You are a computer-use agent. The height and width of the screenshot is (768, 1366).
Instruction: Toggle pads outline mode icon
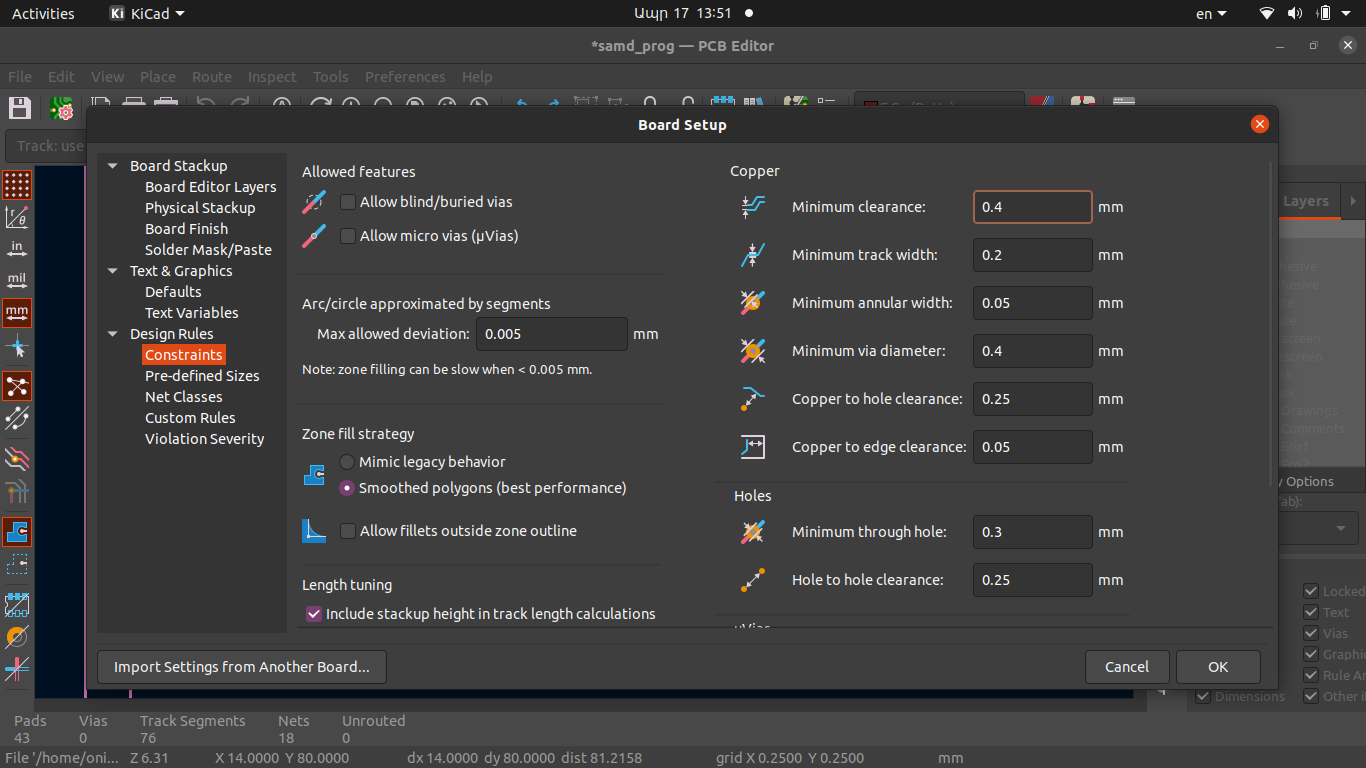17,605
